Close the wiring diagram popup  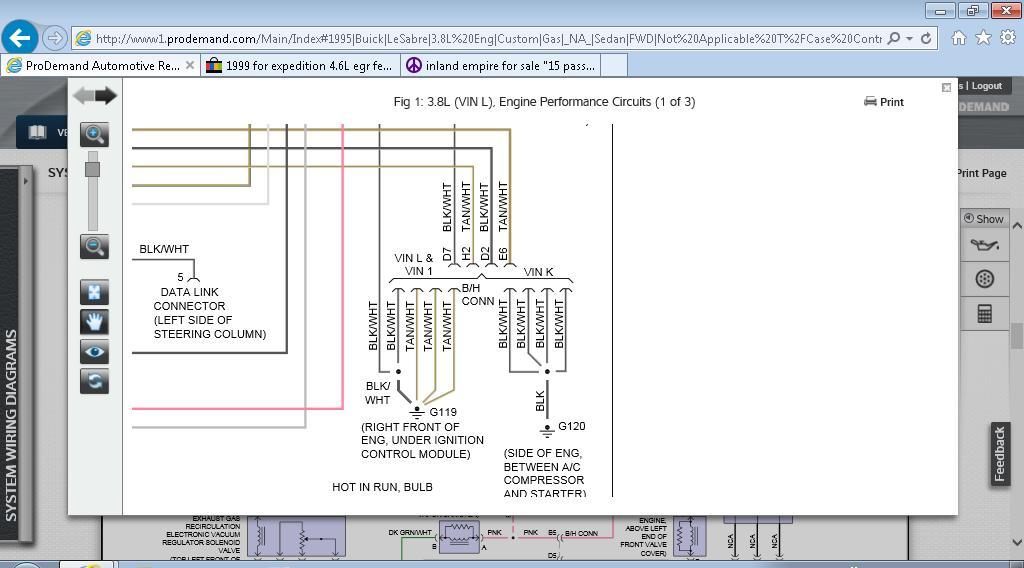pos(946,88)
